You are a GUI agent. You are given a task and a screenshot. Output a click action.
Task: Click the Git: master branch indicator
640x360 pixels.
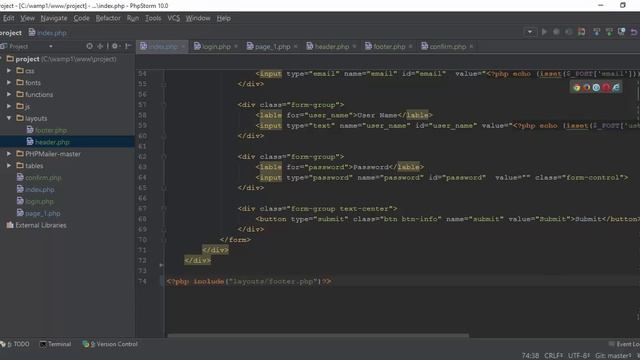click(x=613, y=356)
